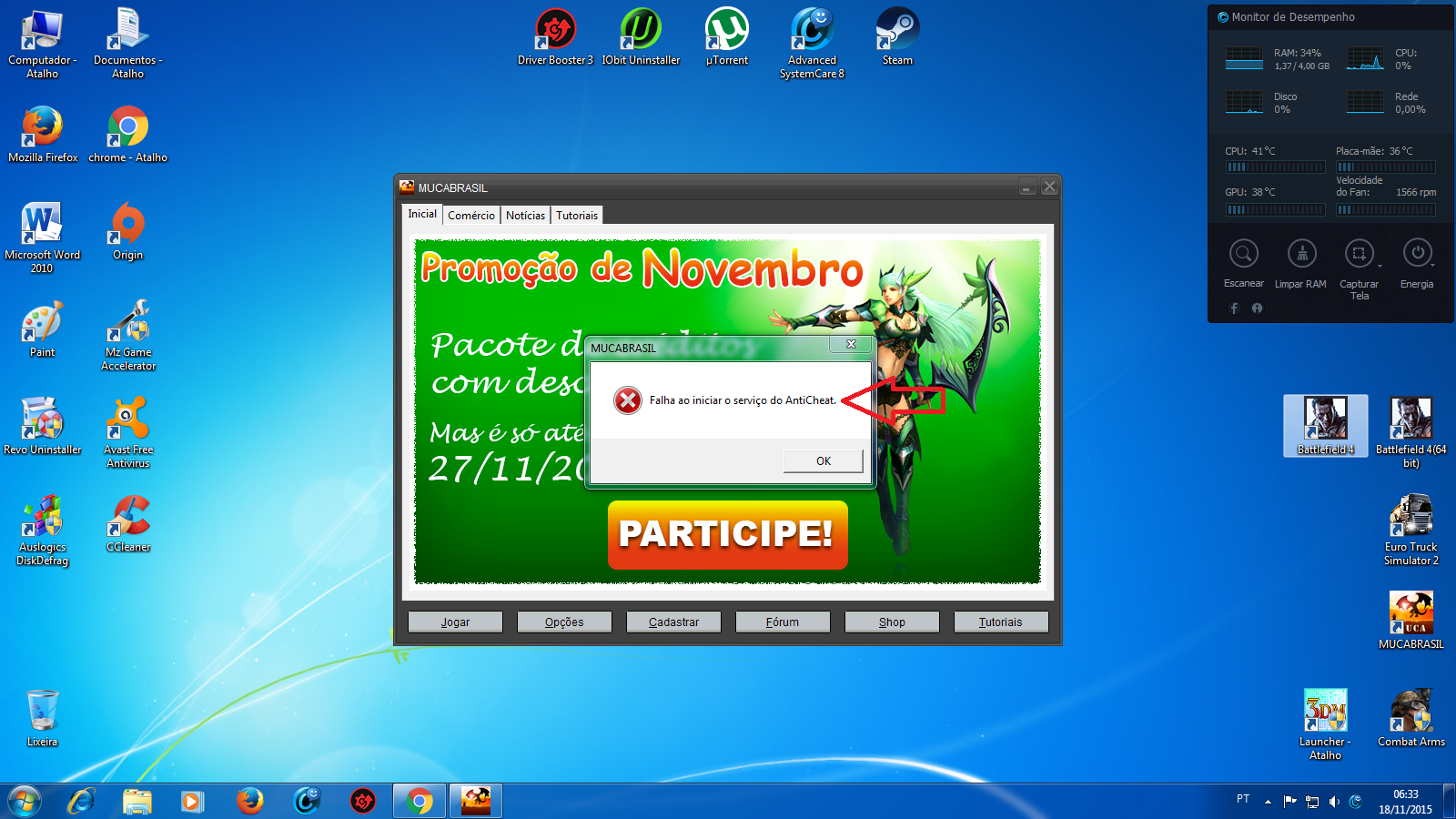
Task: Click OK in the AntiCheat error dialog
Action: [x=823, y=461]
